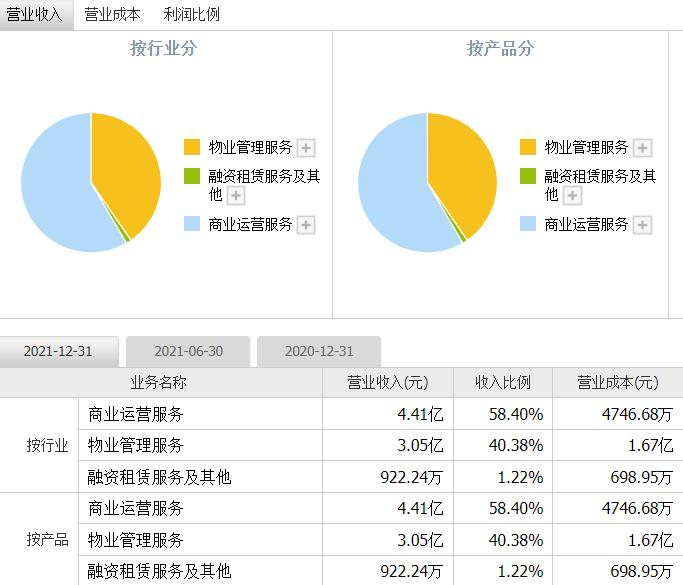Image resolution: width=683 pixels, height=585 pixels.
Task: Click yellow 物业管理服务 swatch in industry legend
Action: pos(192,147)
